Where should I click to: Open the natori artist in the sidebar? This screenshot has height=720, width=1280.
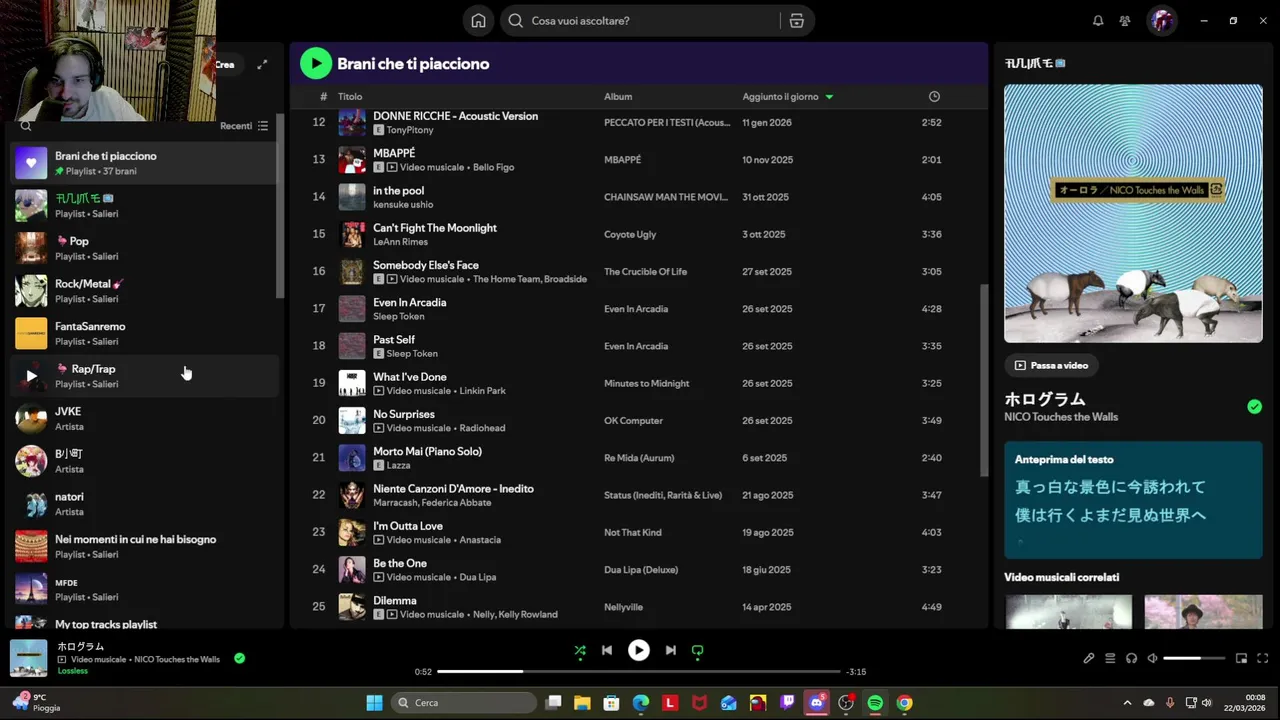(x=145, y=504)
